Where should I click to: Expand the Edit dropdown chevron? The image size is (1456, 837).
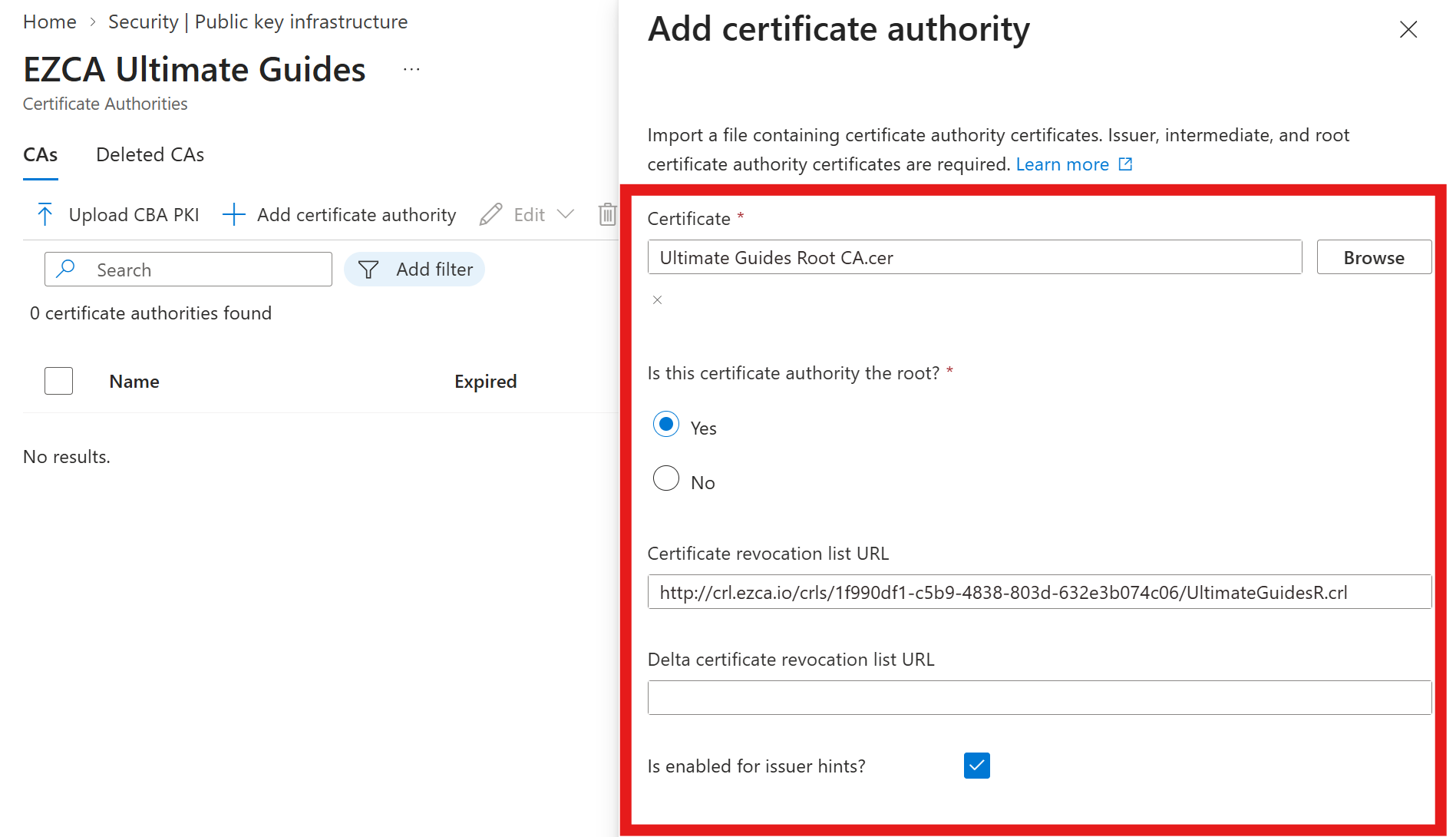point(566,214)
